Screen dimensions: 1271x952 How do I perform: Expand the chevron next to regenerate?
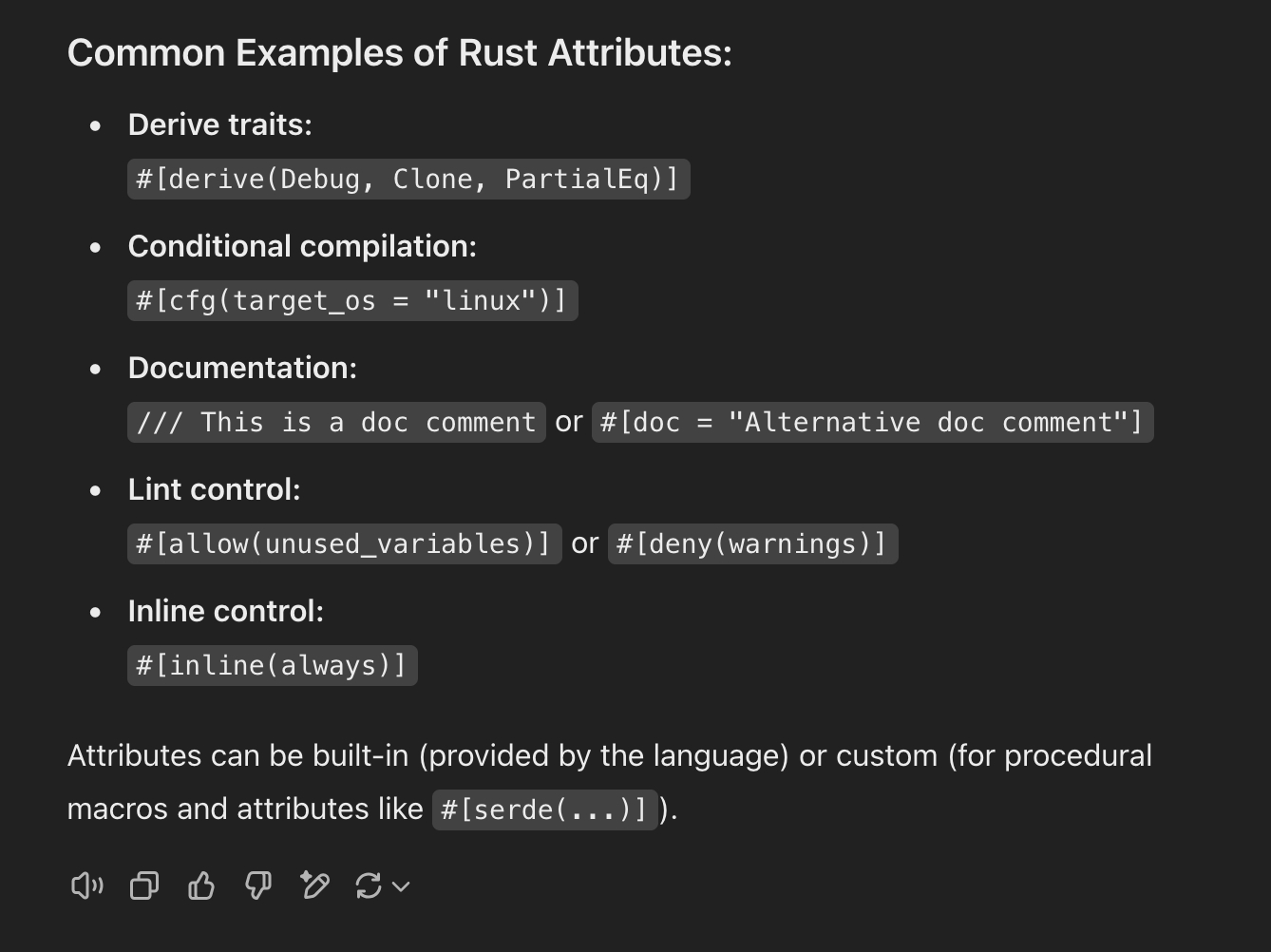tap(401, 886)
